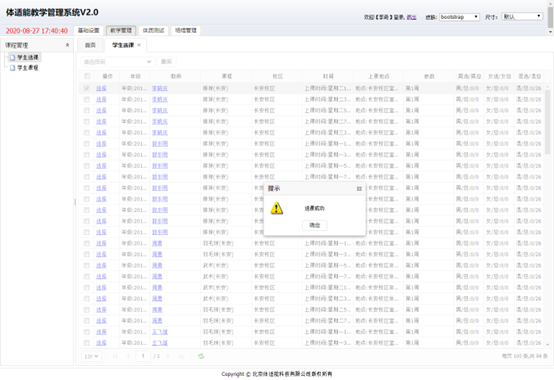Viewport: 554px width, 380px height.
Task: Close the 学生选课 tab with its x
Action: [x=139, y=45]
